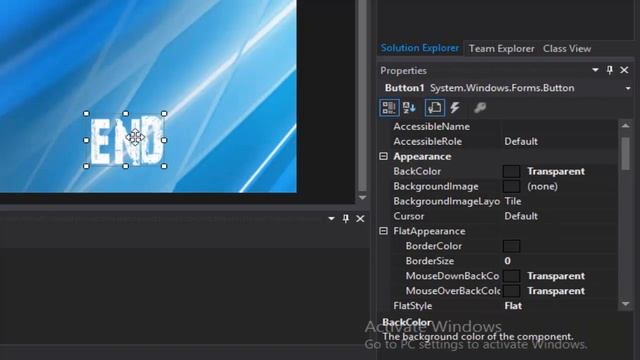Click top-left resize handle of END button

[86, 114]
